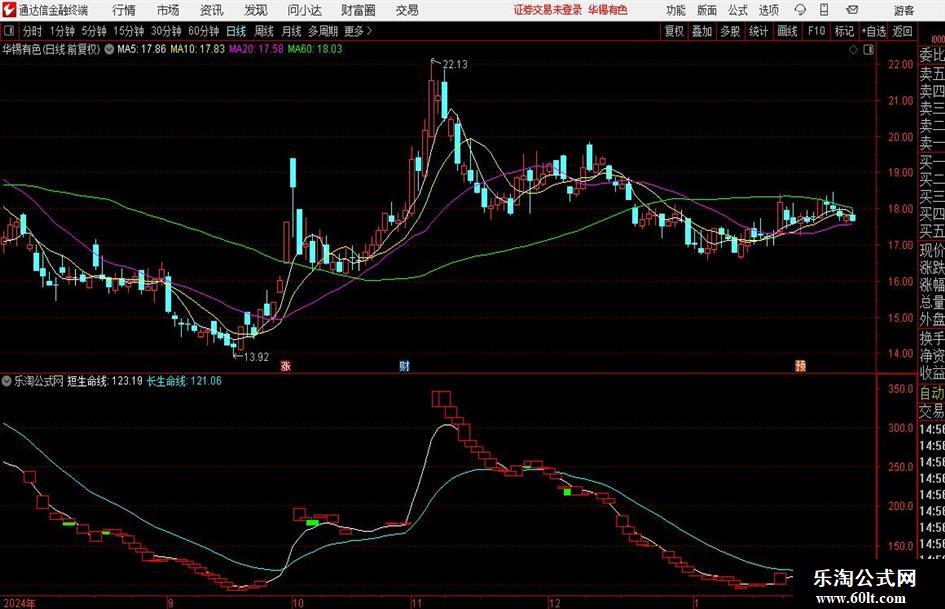Select the 日线 daily period tab
945x609 pixels.
[x=236, y=31]
